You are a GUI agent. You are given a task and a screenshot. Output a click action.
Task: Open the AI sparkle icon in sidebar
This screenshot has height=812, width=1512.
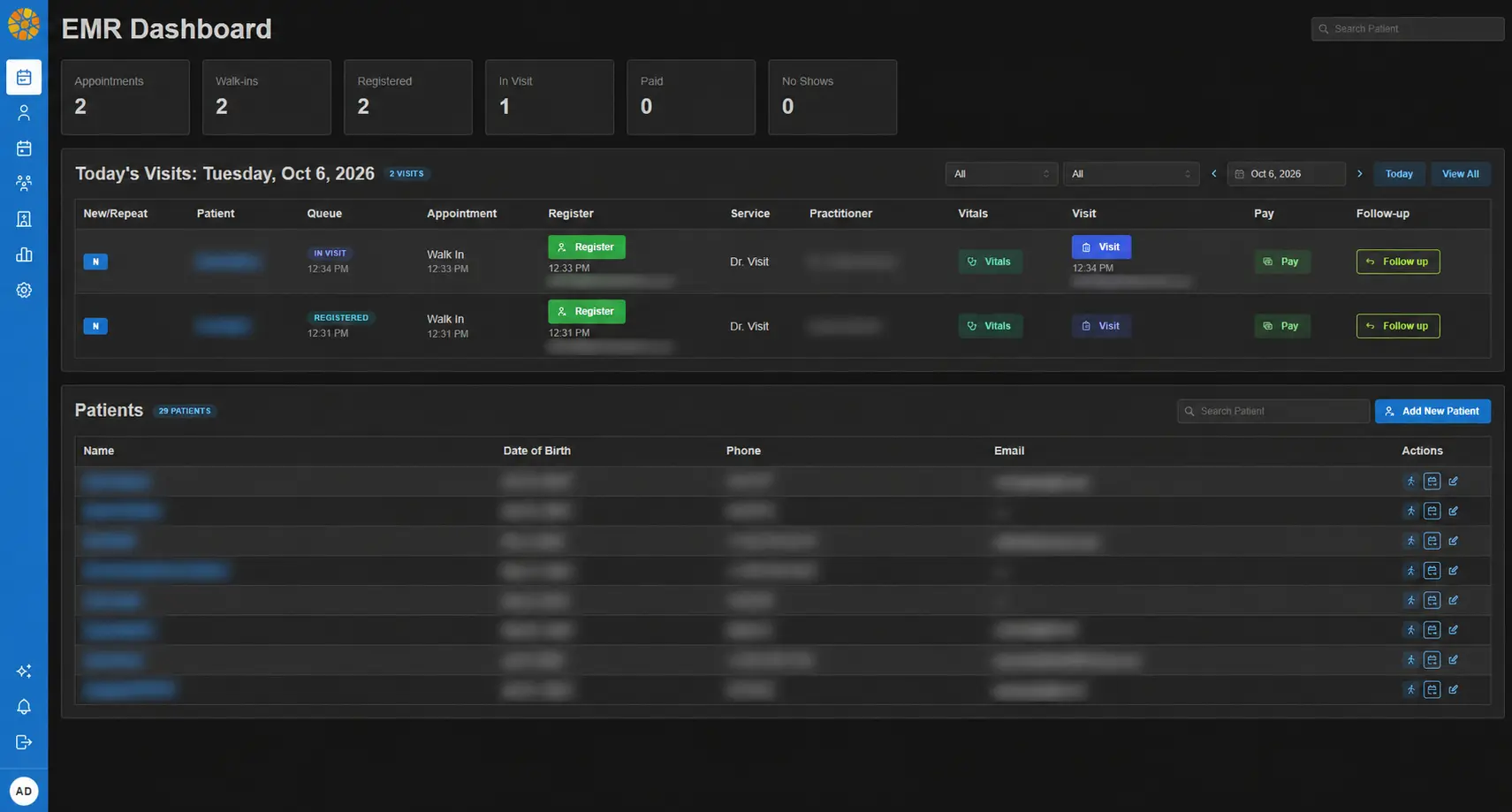point(24,672)
